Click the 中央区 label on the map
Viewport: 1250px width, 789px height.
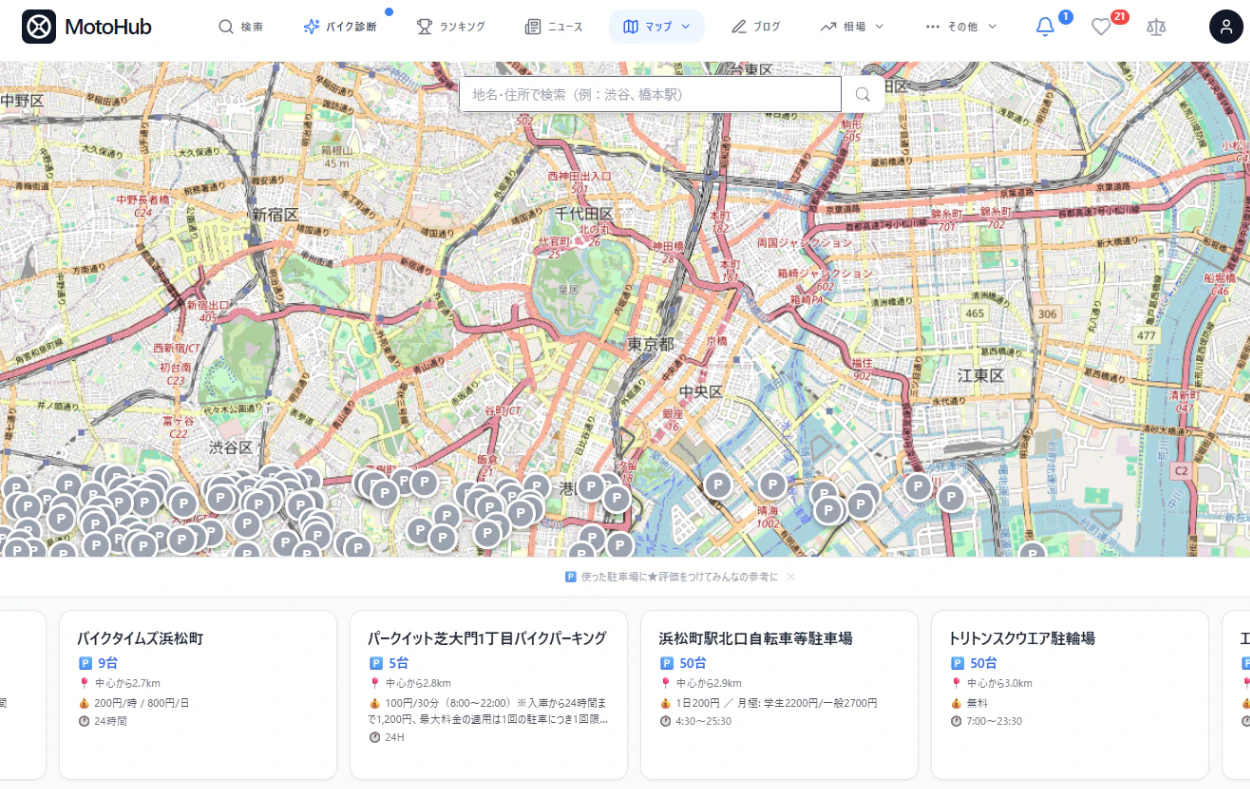[x=700, y=391]
